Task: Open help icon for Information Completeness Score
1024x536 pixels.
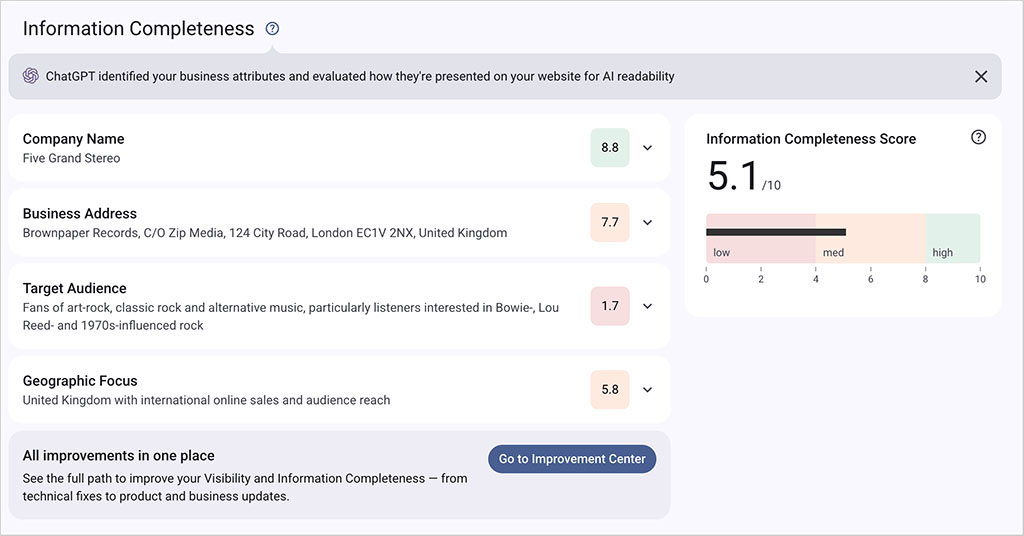Action: point(978,137)
